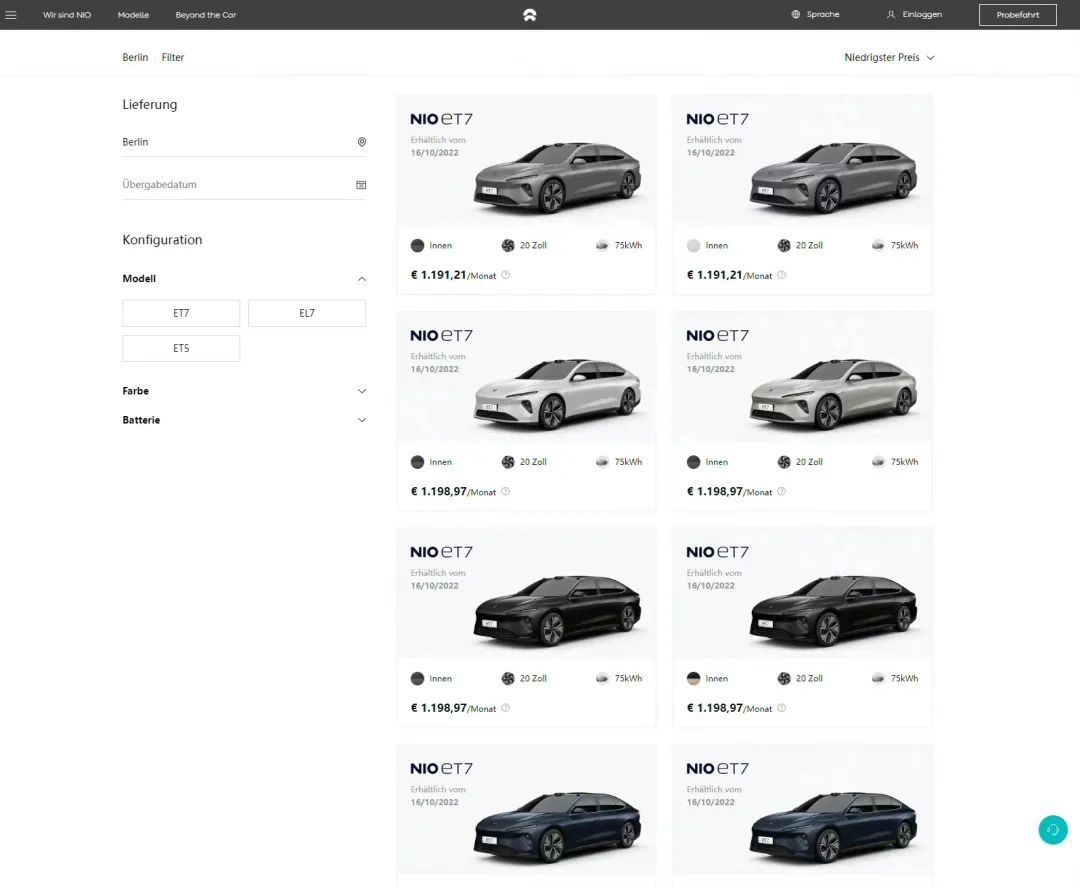Click price info icon on gray ET7 with dark interior

pos(506,275)
